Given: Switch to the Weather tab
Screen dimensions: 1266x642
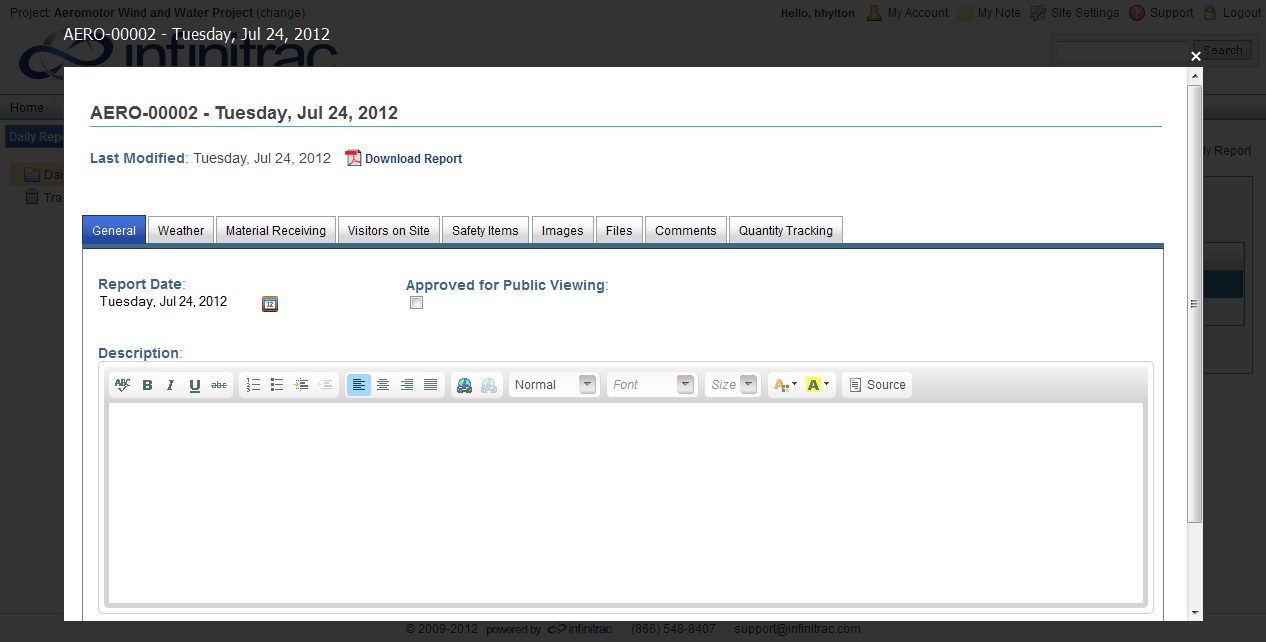Looking at the screenshot, I should [x=181, y=231].
